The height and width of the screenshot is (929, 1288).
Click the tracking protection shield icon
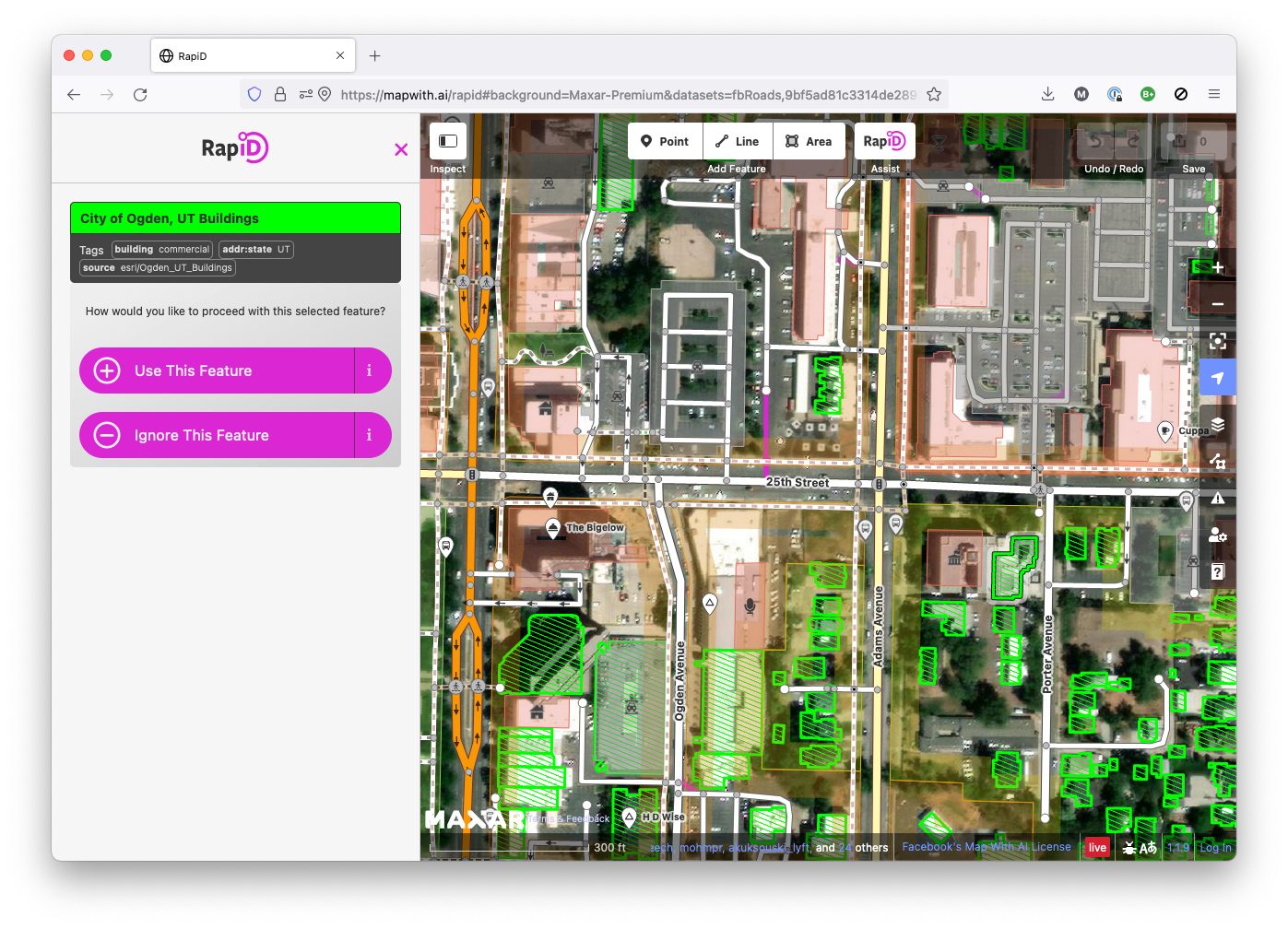(254, 94)
